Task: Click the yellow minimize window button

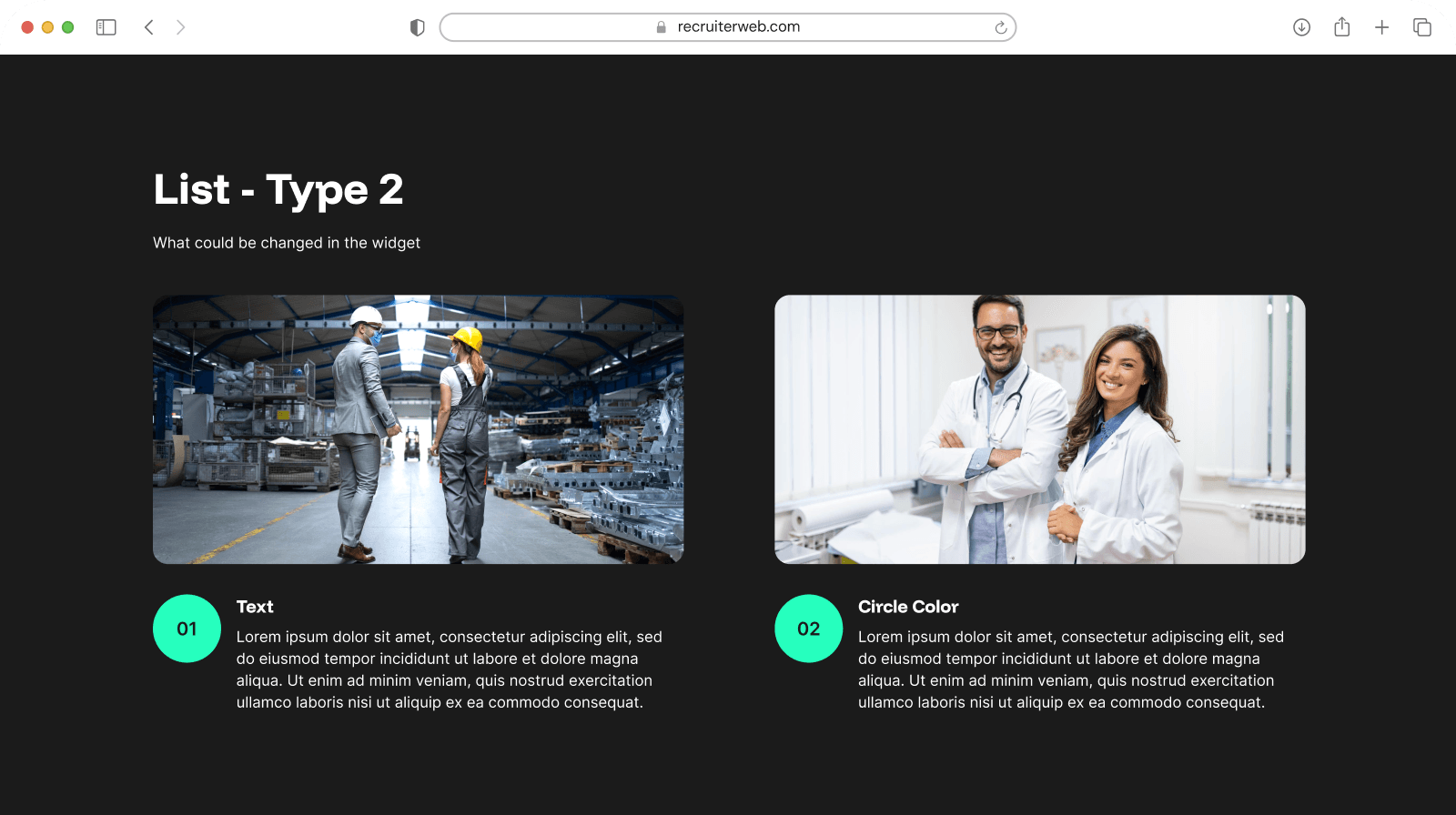Action: [x=47, y=27]
